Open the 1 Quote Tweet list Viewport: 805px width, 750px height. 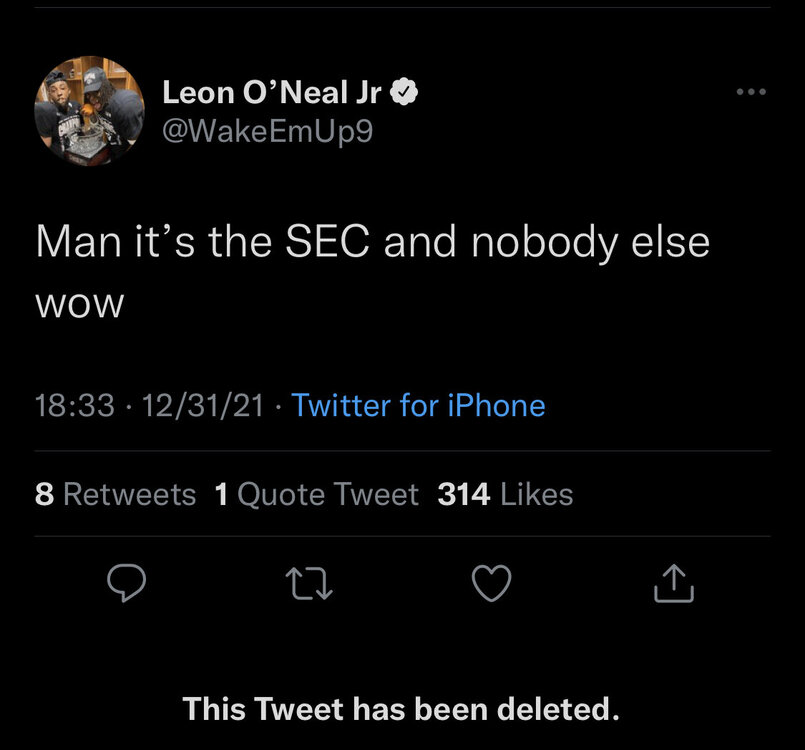[317, 494]
